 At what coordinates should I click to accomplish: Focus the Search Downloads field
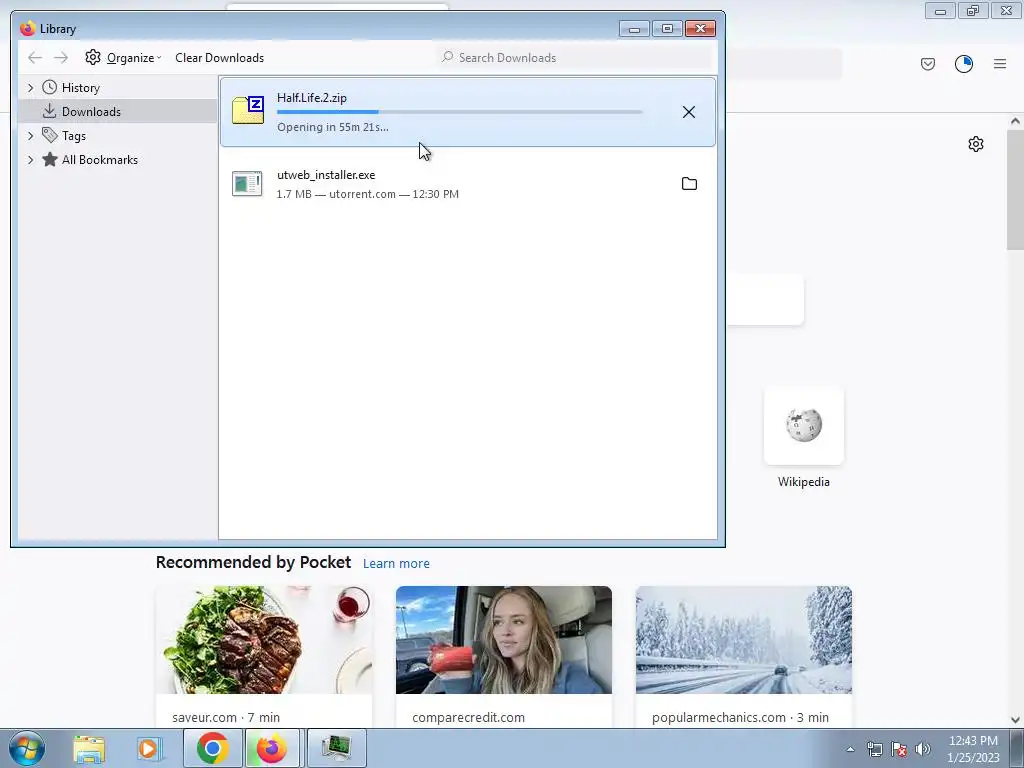coord(575,57)
